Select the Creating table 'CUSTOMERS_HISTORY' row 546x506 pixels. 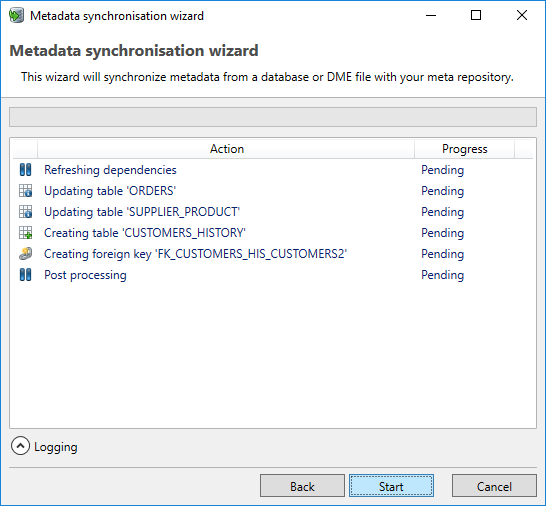point(273,233)
